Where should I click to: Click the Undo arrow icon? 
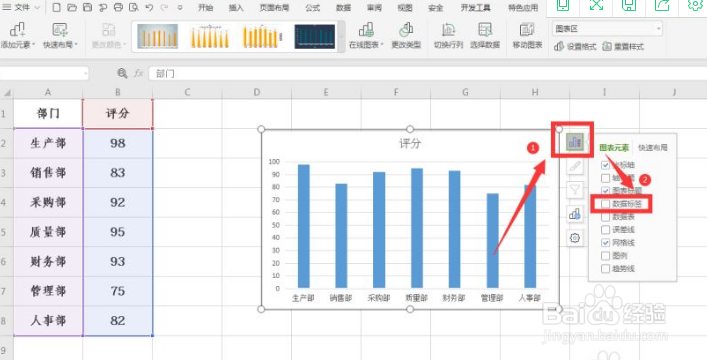[149, 8]
